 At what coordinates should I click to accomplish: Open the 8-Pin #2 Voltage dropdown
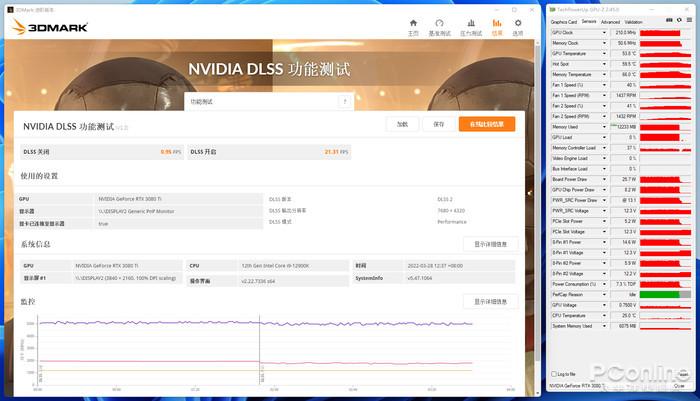pos(604,274)
